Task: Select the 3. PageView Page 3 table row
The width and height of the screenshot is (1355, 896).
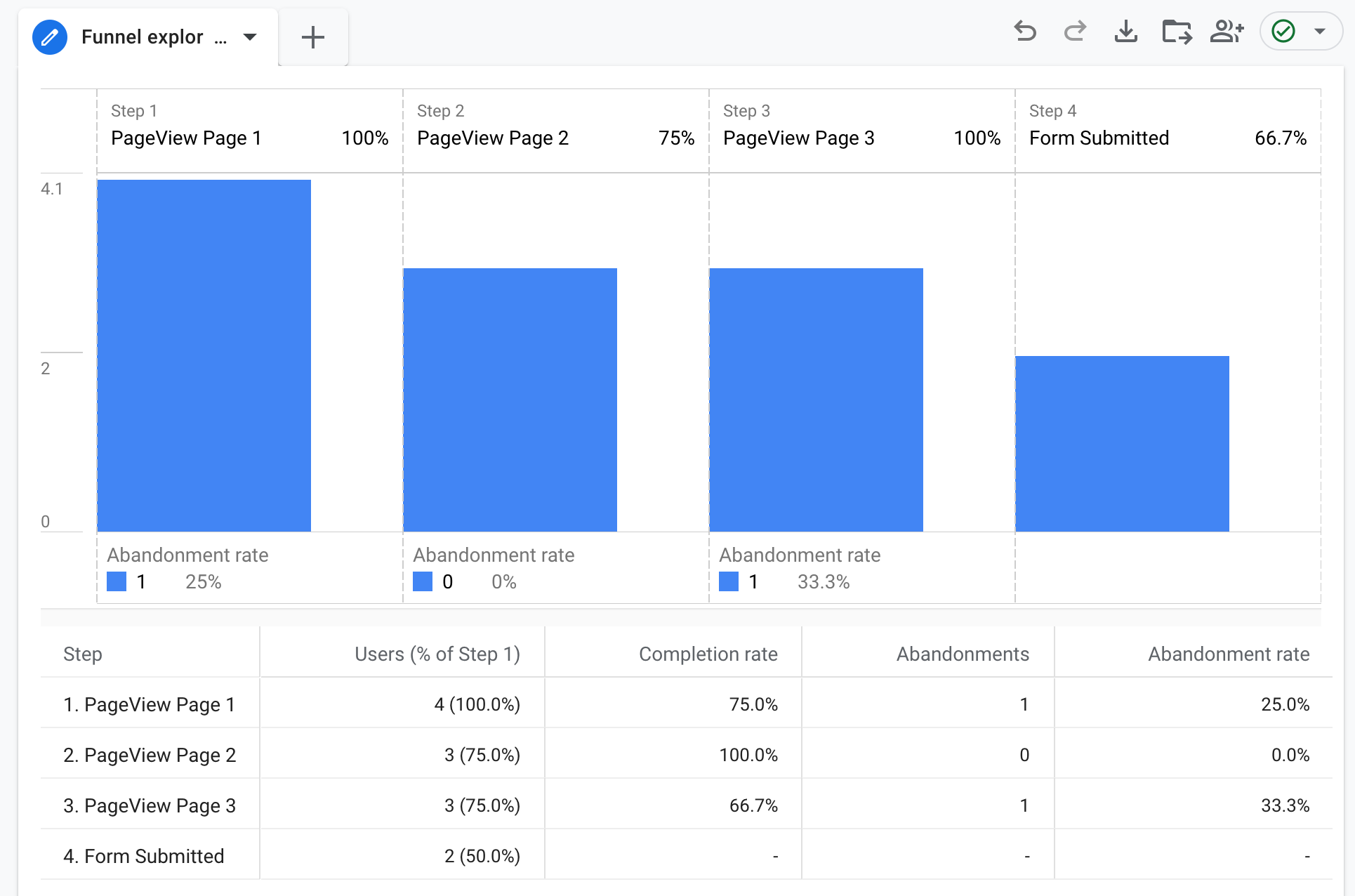Action: click(x=686, y=805)
